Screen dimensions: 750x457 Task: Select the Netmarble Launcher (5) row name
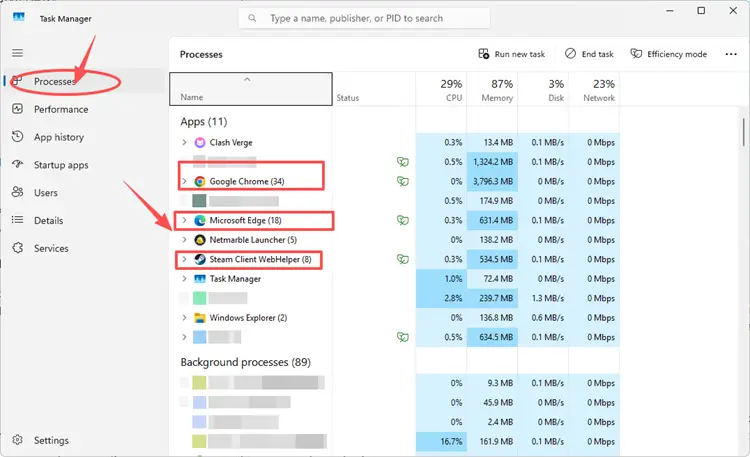tap(253, 240)
